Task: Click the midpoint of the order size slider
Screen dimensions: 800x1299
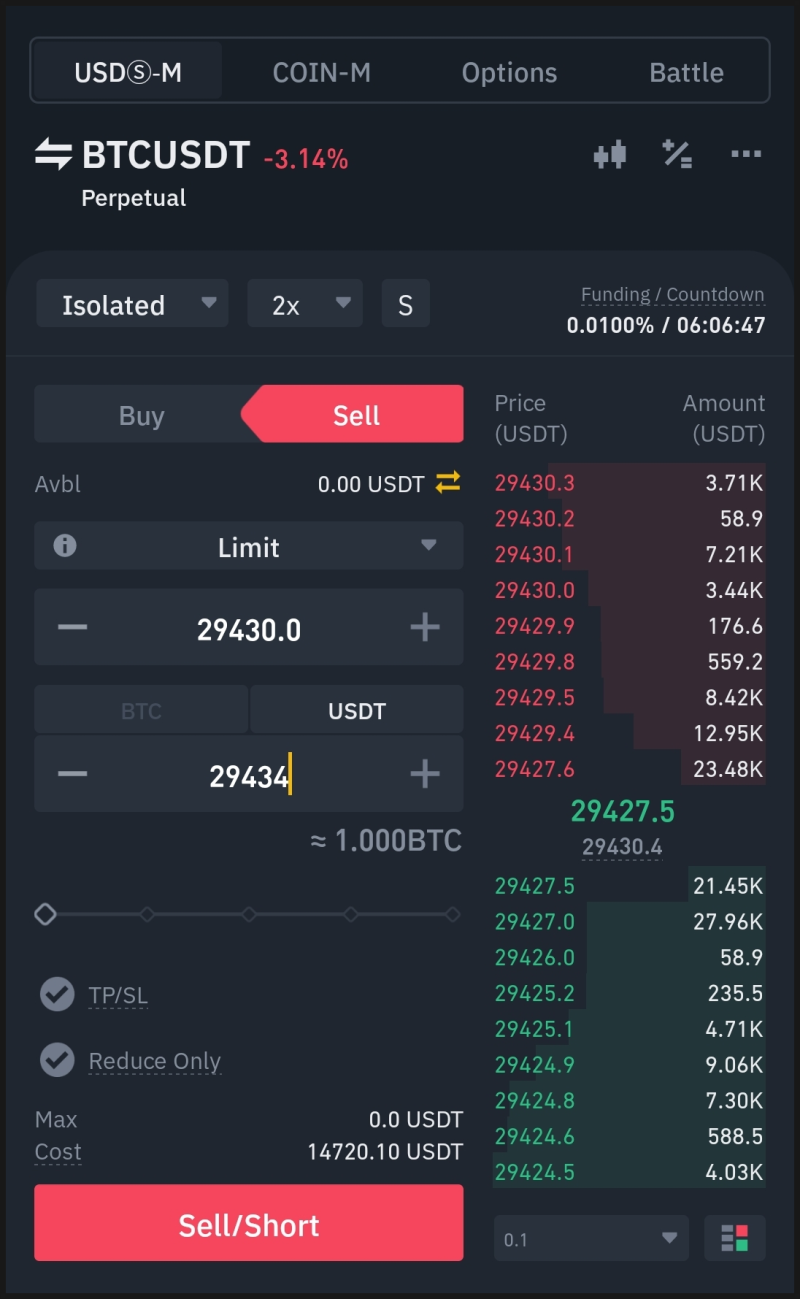Action: [x=249, y=914]
